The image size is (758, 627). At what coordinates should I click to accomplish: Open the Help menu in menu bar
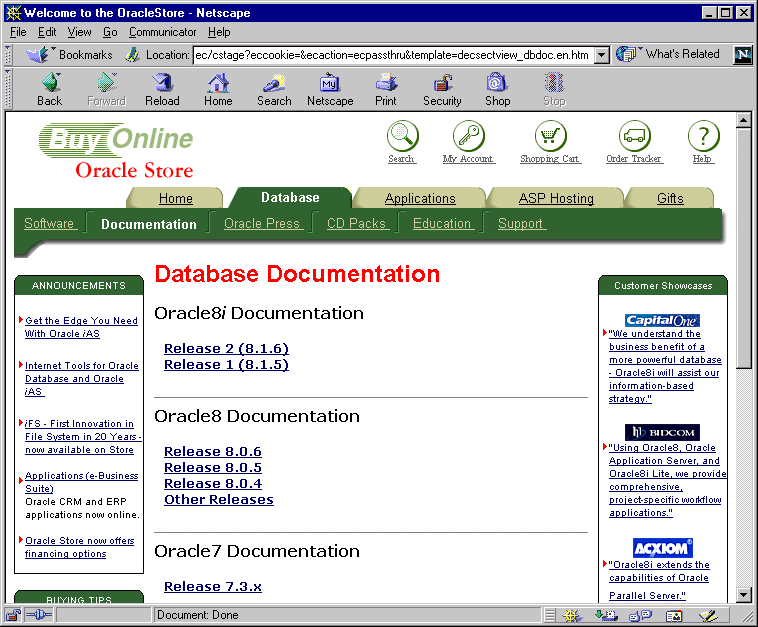pos(219,32)
